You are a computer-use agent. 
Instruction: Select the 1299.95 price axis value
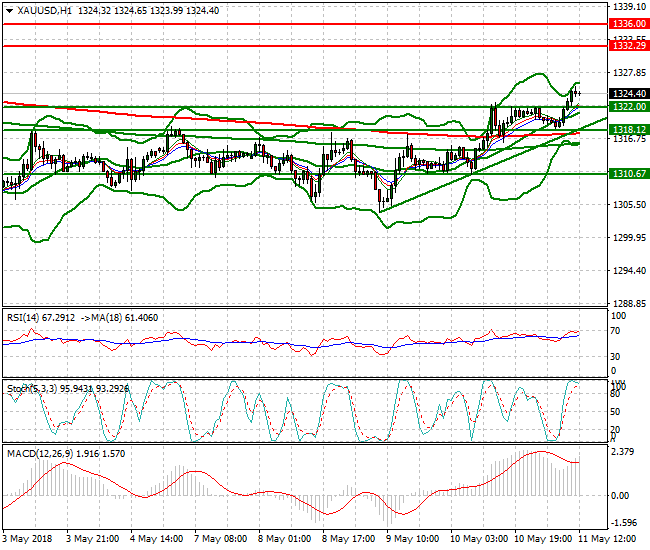pos(629,237)
